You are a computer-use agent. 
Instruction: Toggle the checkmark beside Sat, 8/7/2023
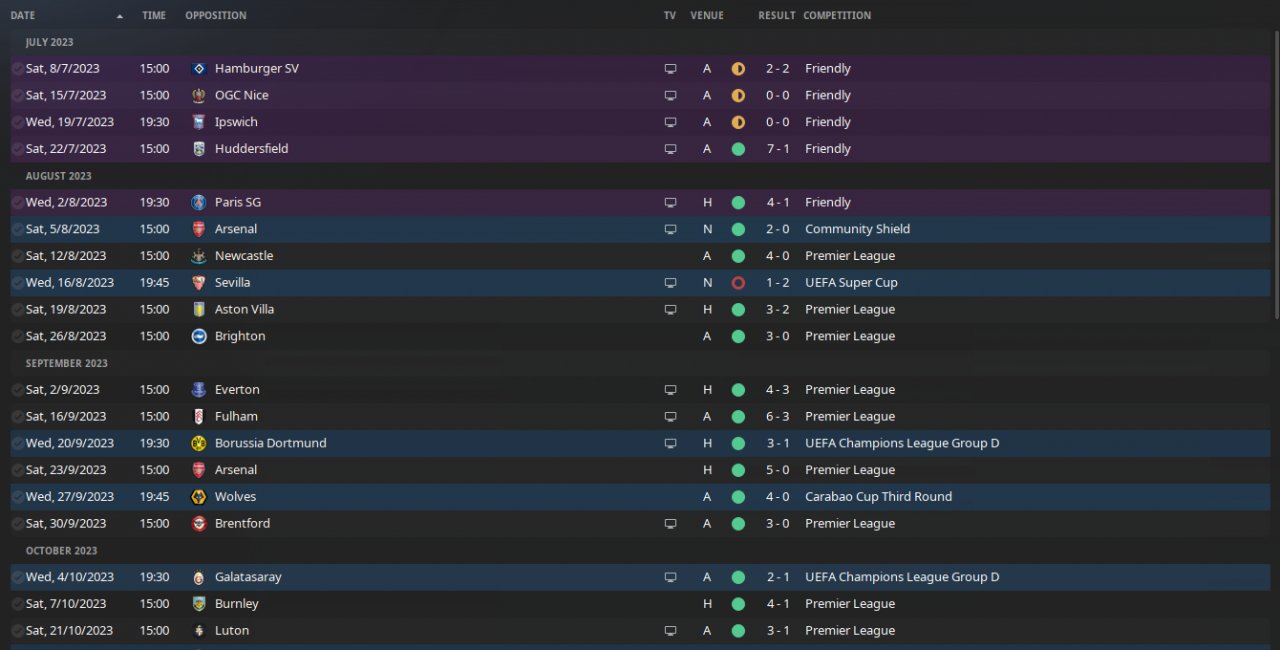click(x=17, y=69)
